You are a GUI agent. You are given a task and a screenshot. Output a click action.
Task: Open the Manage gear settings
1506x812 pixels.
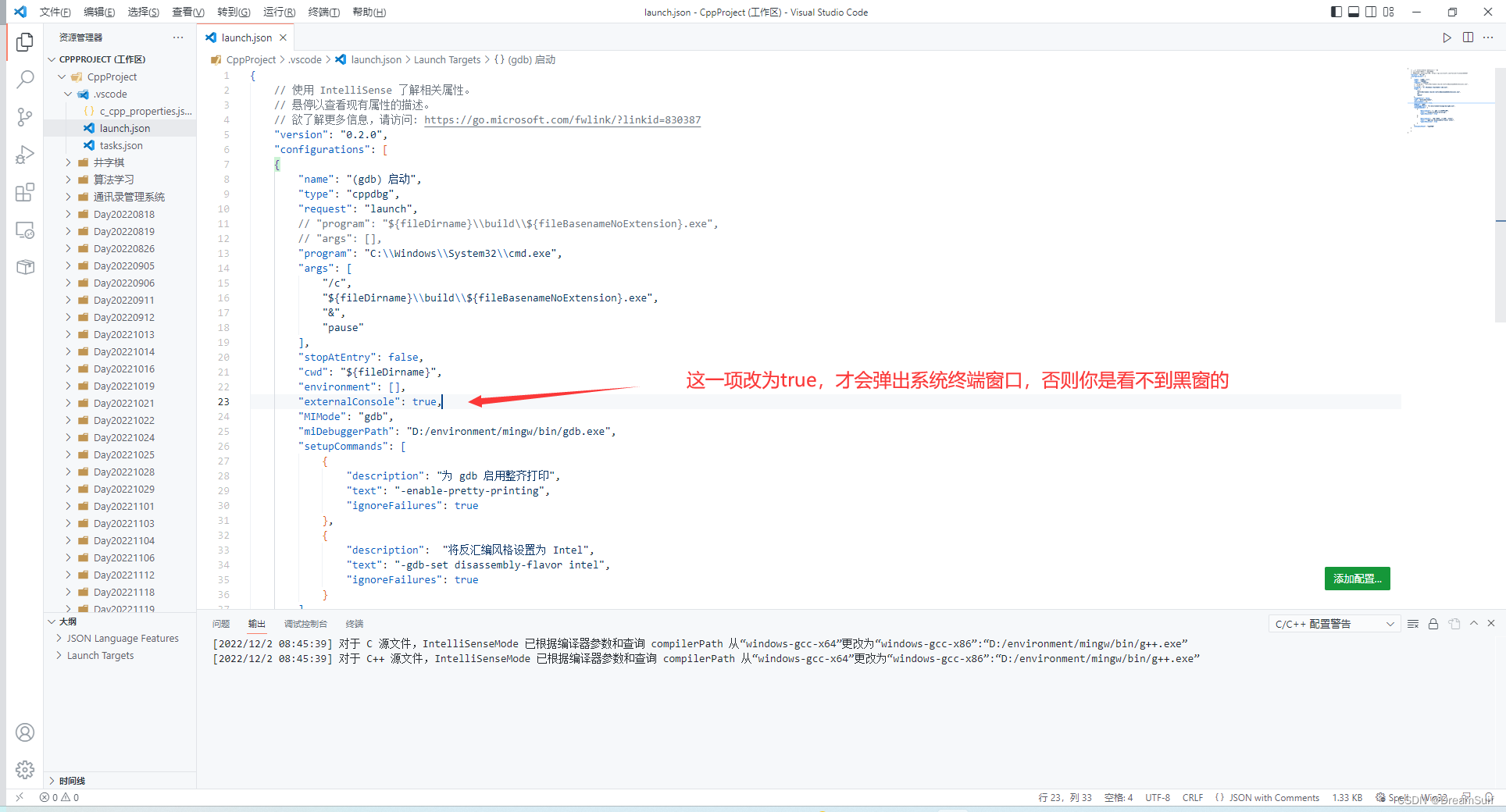pyautogui.click(x=25, y=770)
